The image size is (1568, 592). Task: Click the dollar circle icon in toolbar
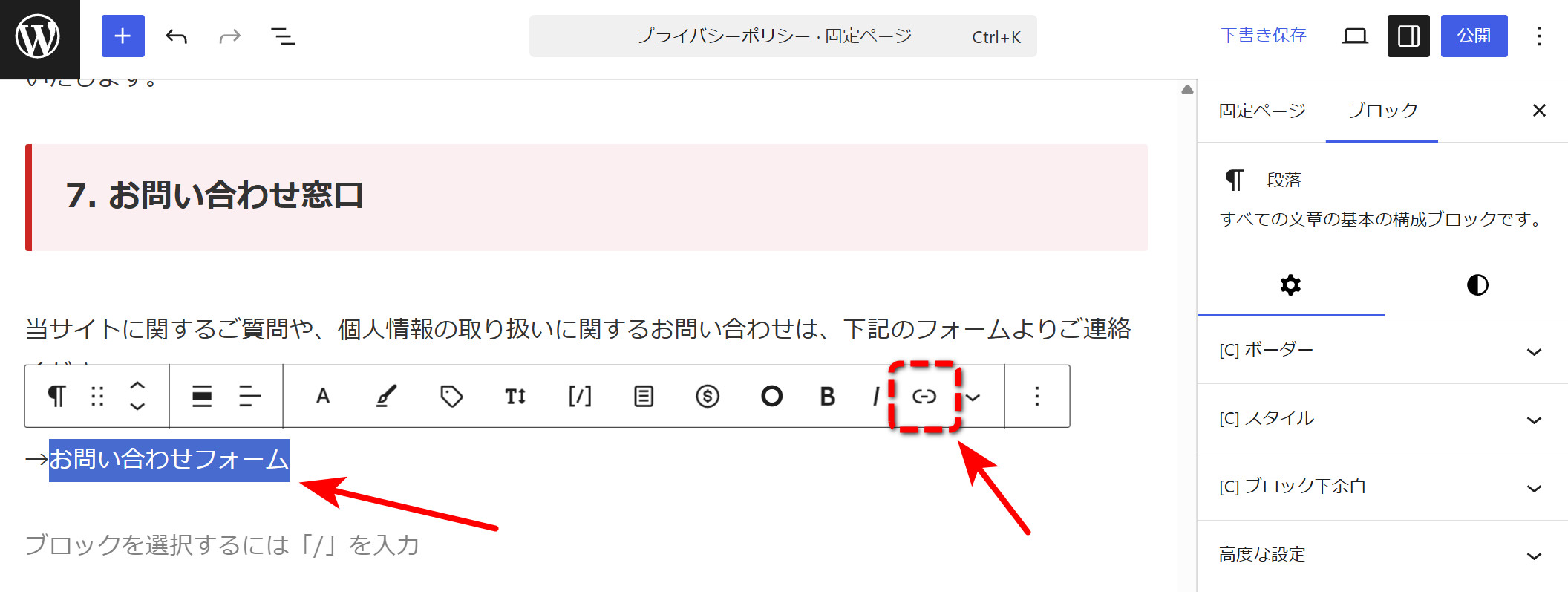point(708,397)
